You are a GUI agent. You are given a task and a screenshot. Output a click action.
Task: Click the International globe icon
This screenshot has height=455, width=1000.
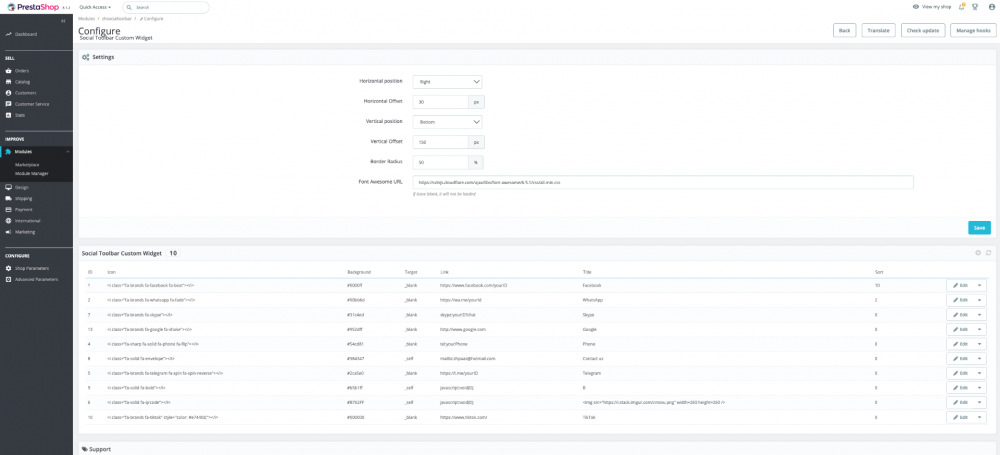[9, 220]
